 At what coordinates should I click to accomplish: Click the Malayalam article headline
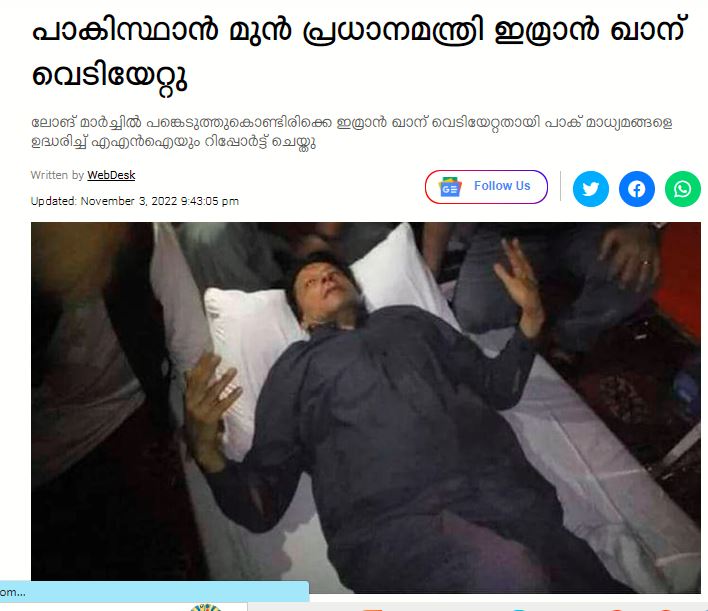tap(359, 53)
